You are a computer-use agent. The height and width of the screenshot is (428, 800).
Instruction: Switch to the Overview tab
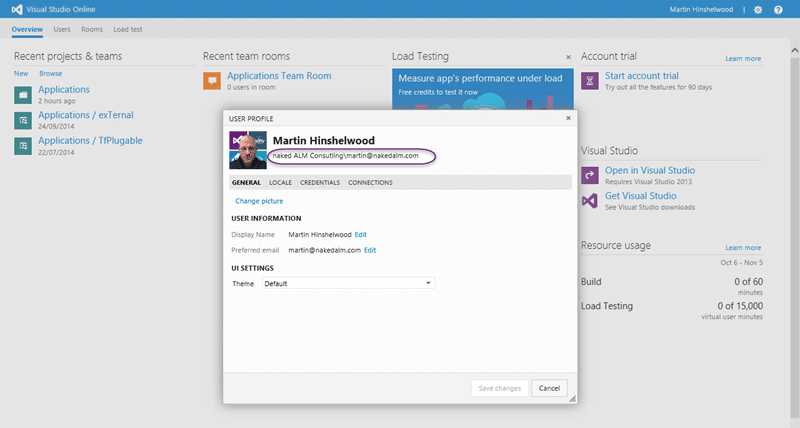point(27,30)
